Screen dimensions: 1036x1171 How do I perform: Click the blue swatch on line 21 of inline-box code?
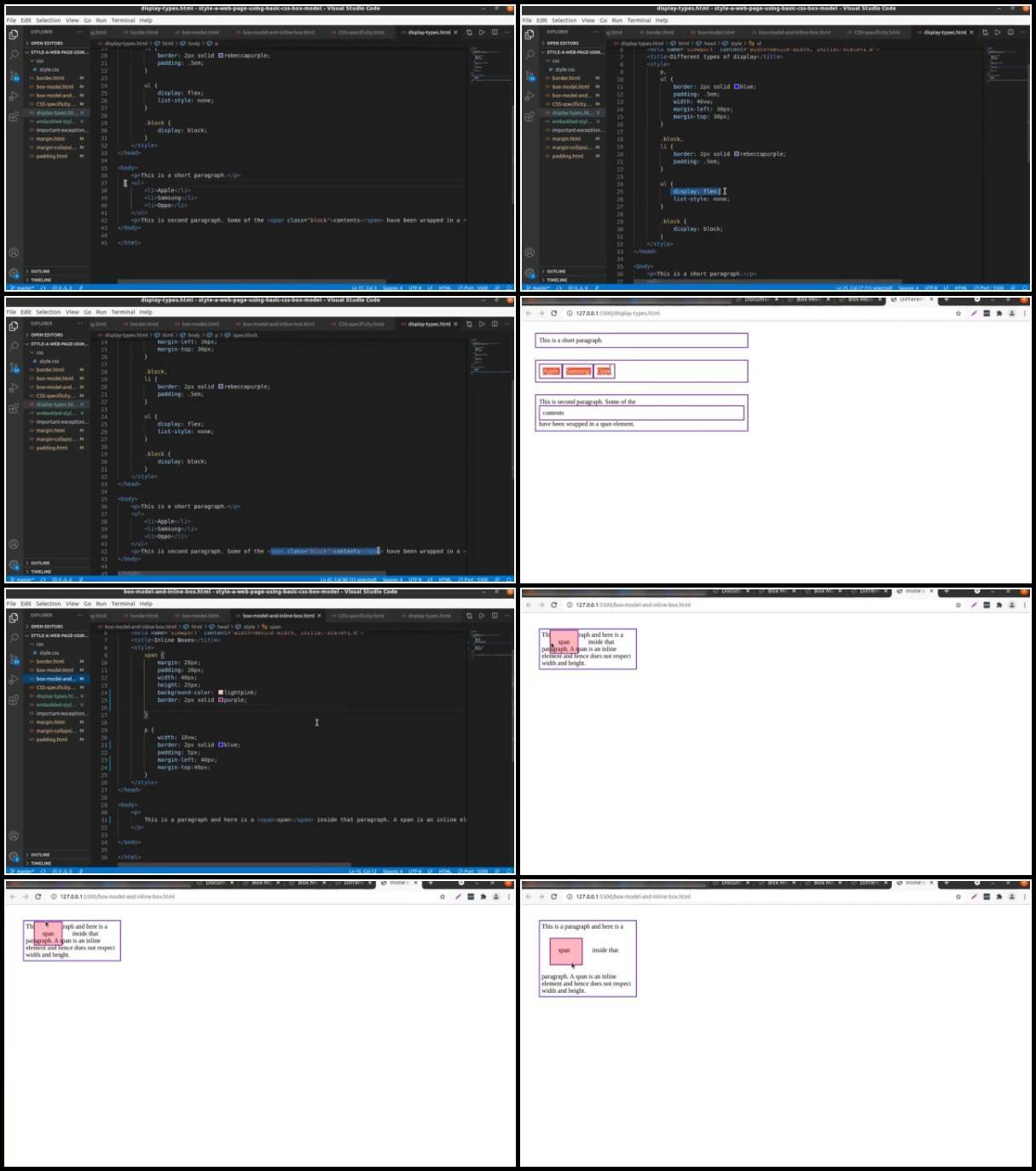pos(221,745)
